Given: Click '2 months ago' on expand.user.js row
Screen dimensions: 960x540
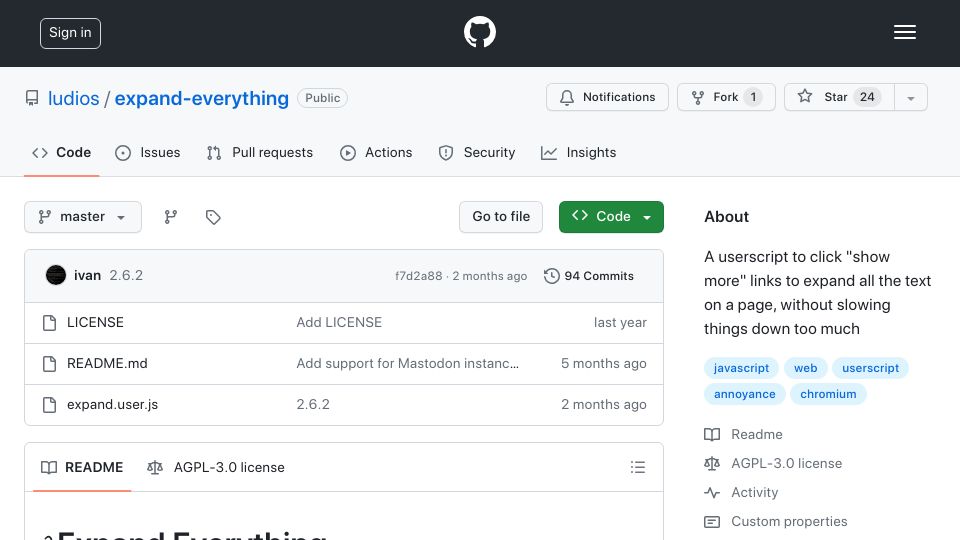Looking at the screenshot, I should pyautogui.click(x=604, y=405).
